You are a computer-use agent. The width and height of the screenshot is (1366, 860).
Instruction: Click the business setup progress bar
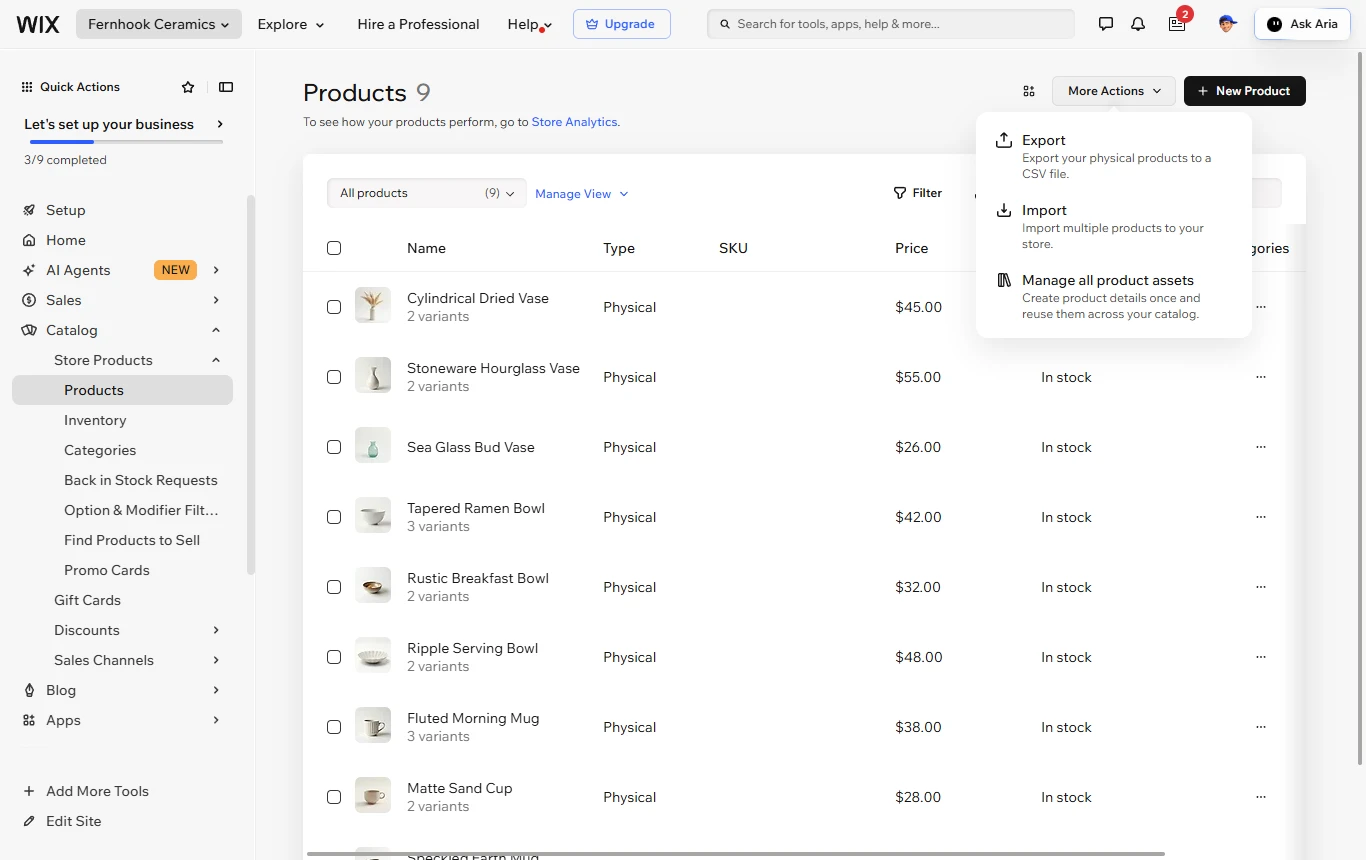(x=124, y=142)
